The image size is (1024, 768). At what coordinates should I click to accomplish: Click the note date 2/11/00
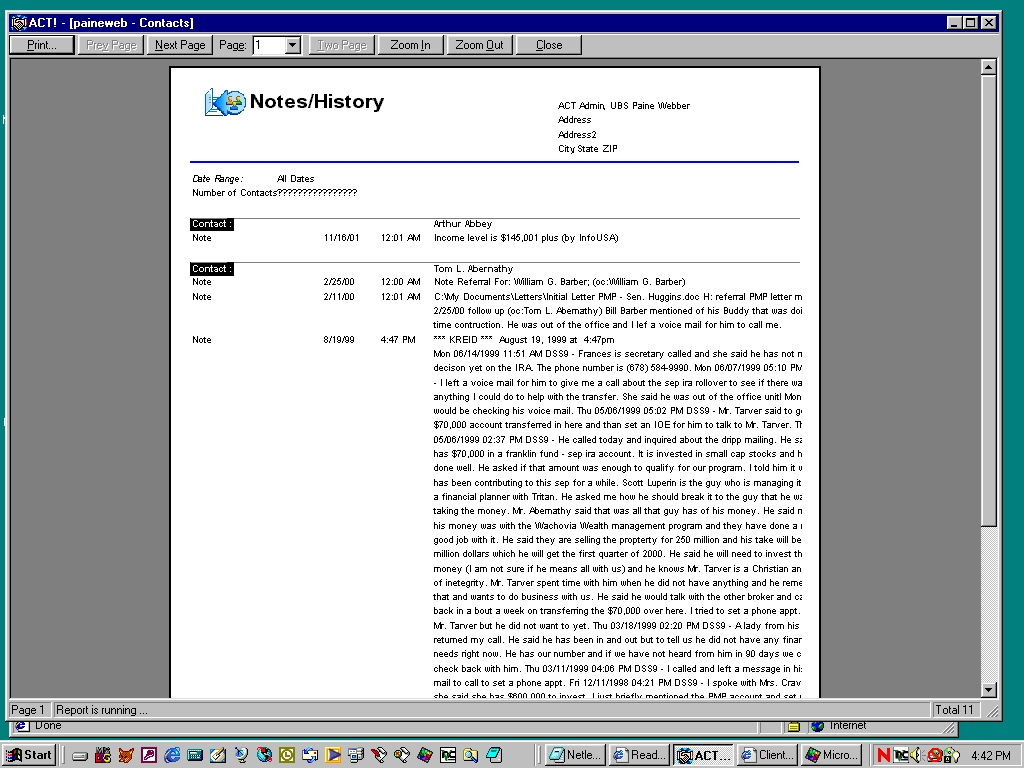[338, 296]
